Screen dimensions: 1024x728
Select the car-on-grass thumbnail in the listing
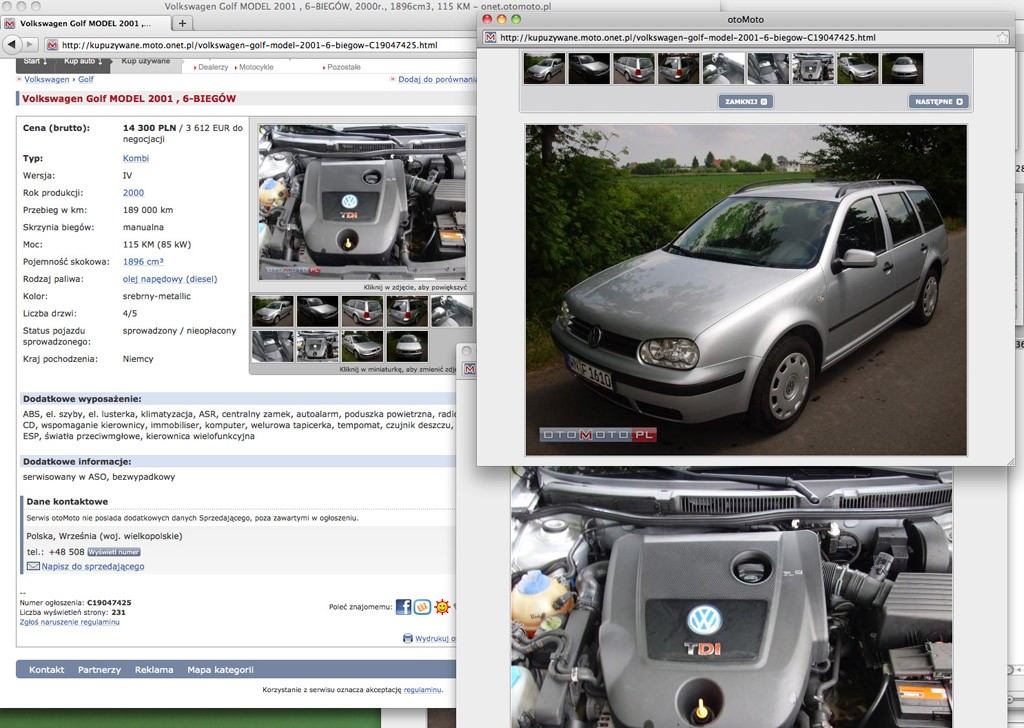tap(362, 346)
